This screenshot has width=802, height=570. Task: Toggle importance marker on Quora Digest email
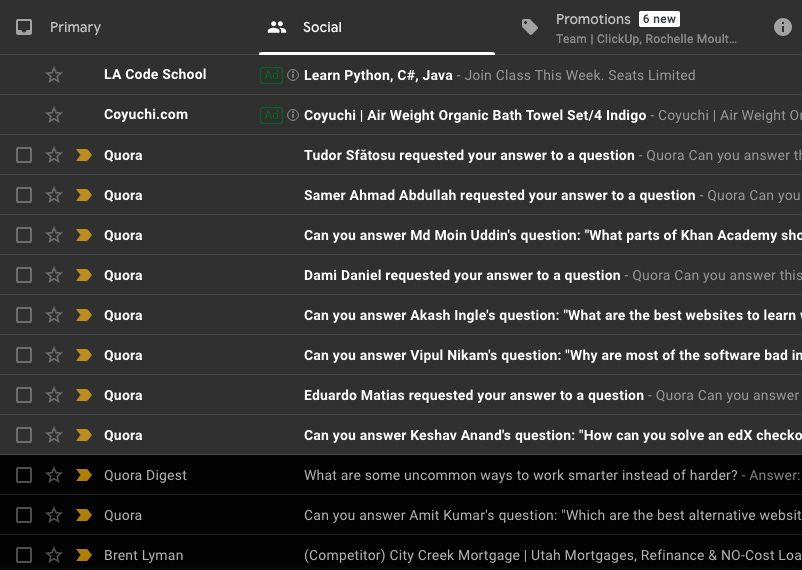point(83,475)
